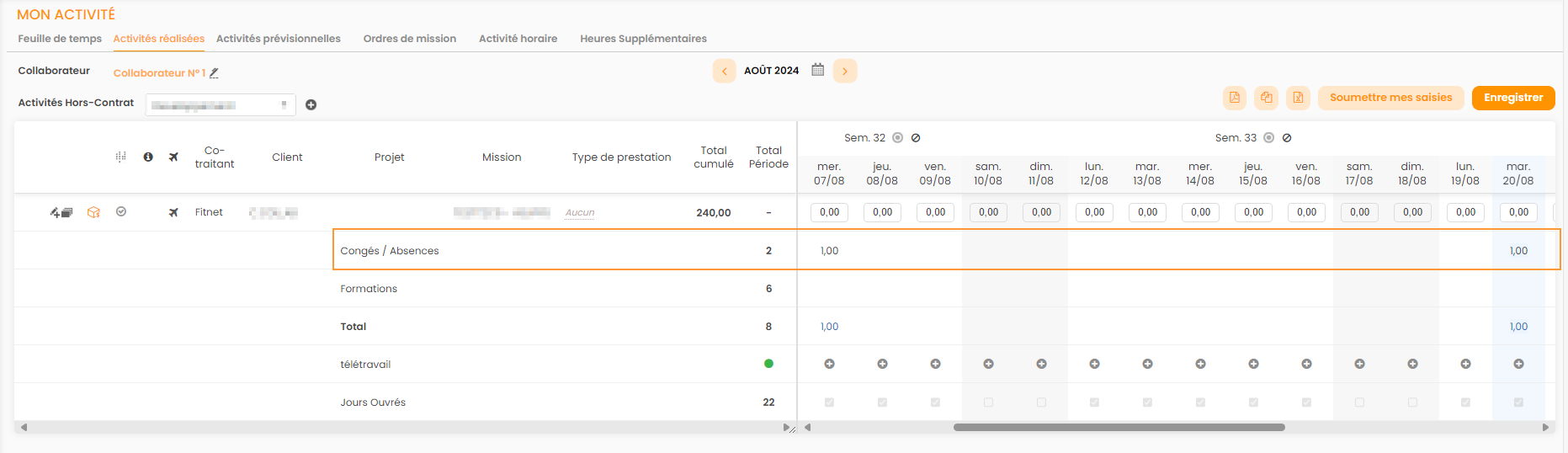Viewport: 1568px width, 453px height.
Task: Click the Enregistrer button
Action: (1512, 98)
